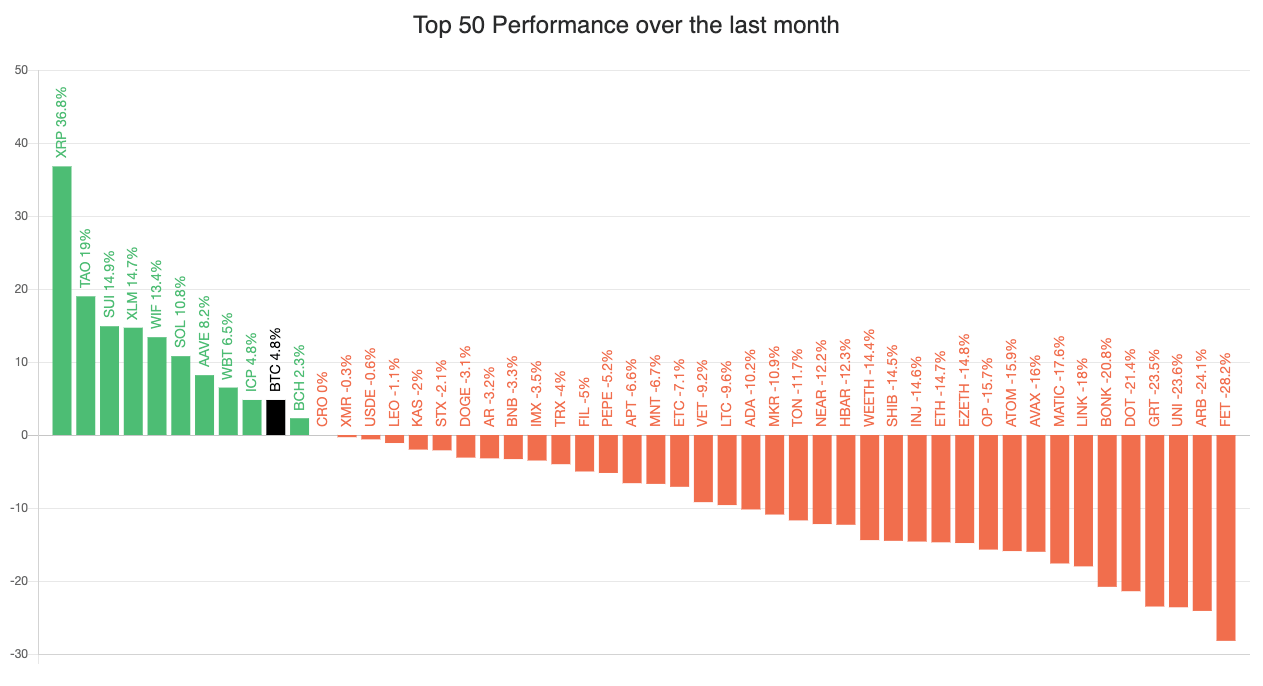The image size is (1263, 686).
Task: Select the BCH green bar
Action: pyautogui.click(x=300, y=426)
